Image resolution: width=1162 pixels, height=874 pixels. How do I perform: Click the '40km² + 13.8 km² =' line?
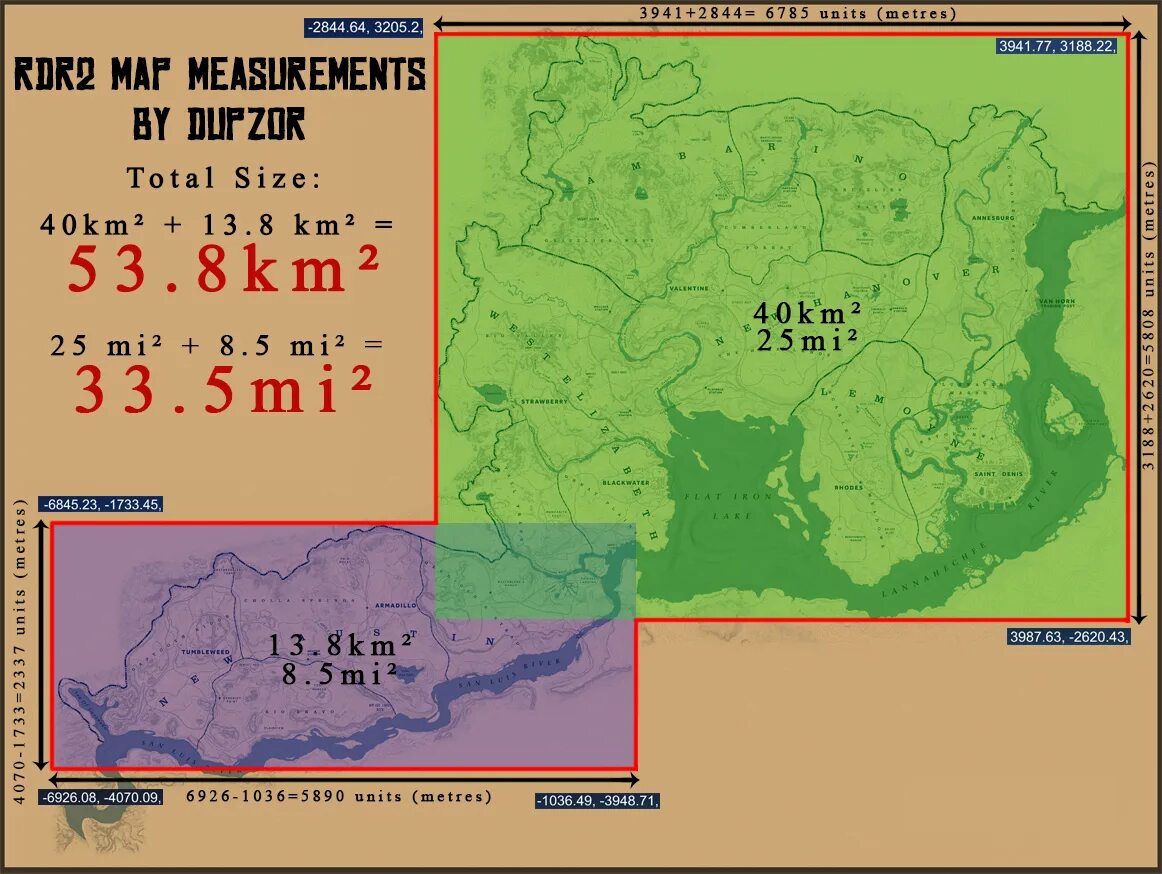pyautogui.click(x=216, y=225)
